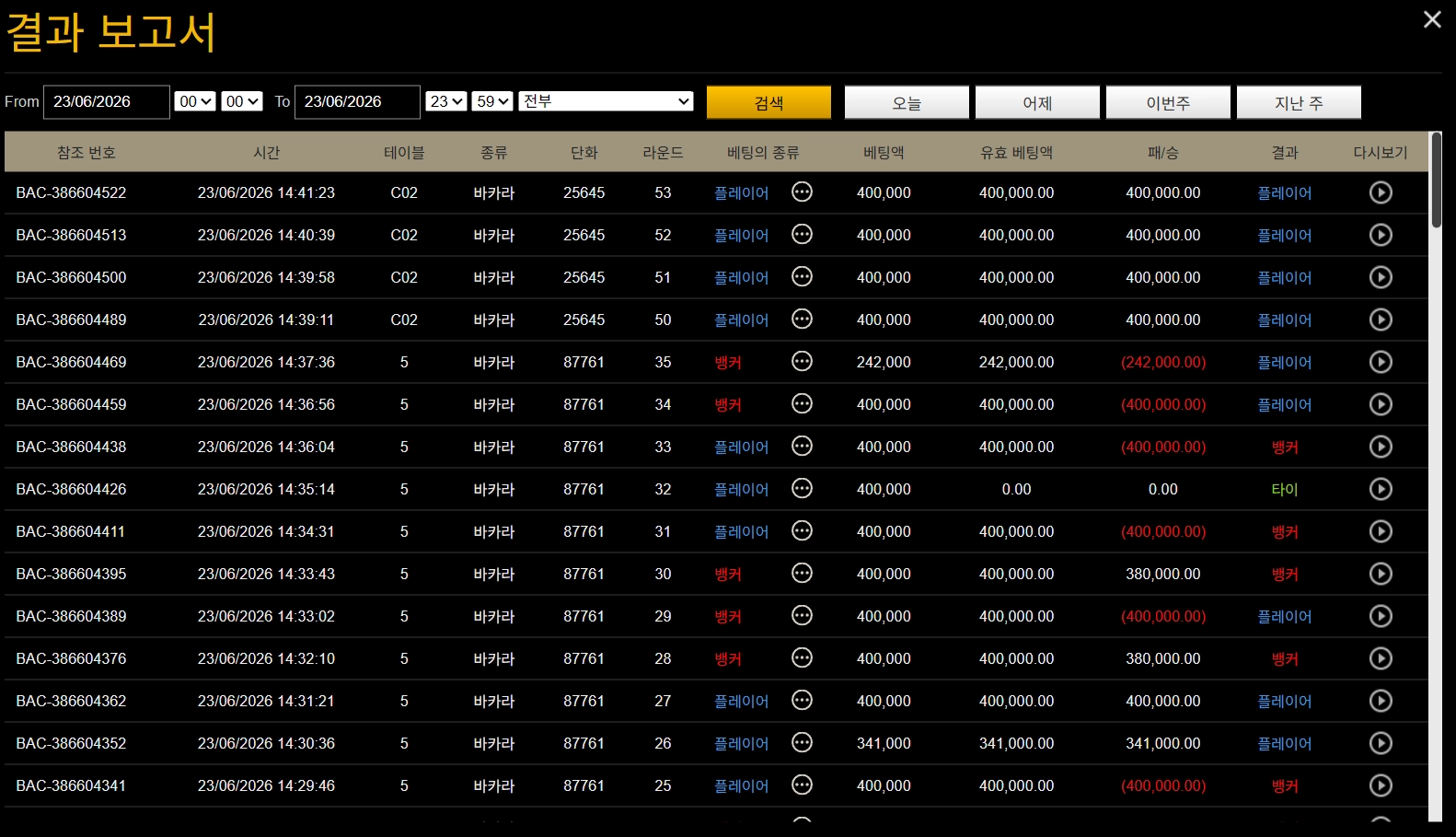Select the 어제 yesterday filter button
The image size is (1456, 837).
pos(1037,102)
